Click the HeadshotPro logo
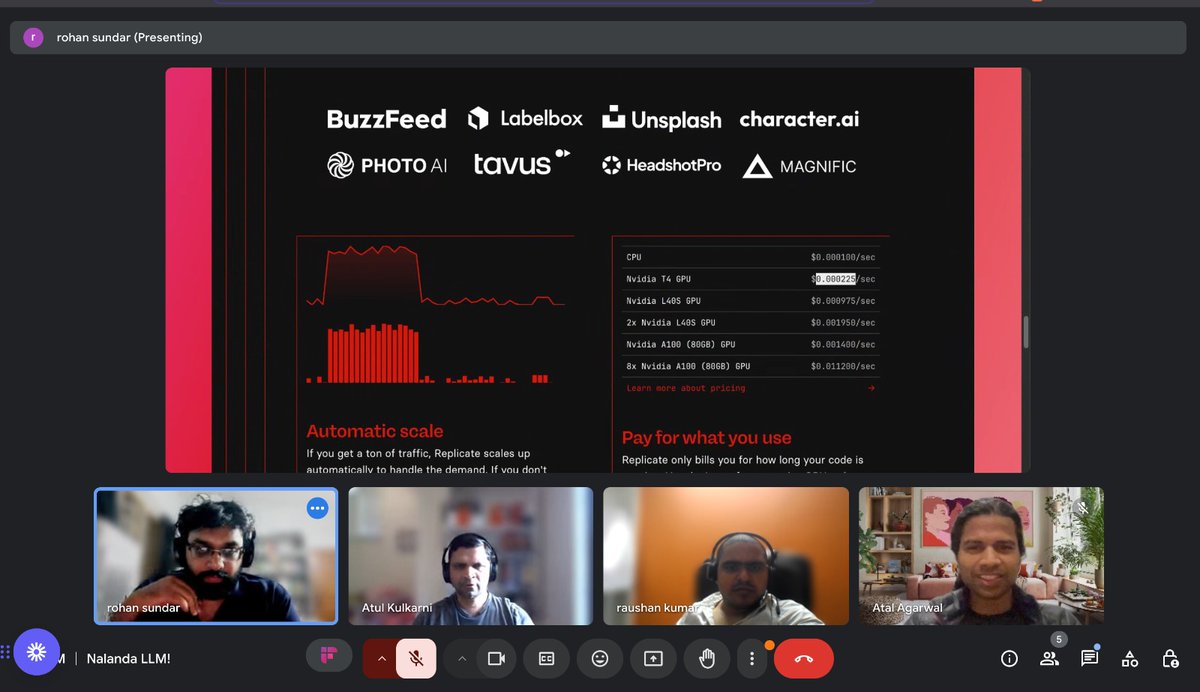The image size is (1200, 692). 661,165
